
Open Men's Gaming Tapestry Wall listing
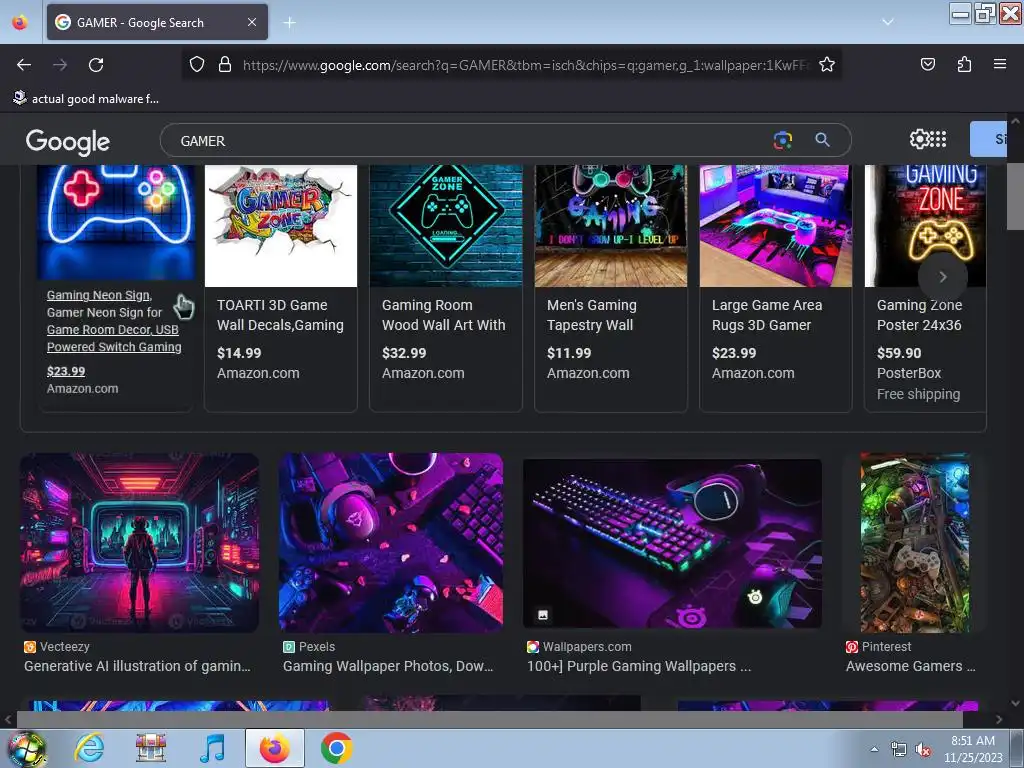coord(592,315)
